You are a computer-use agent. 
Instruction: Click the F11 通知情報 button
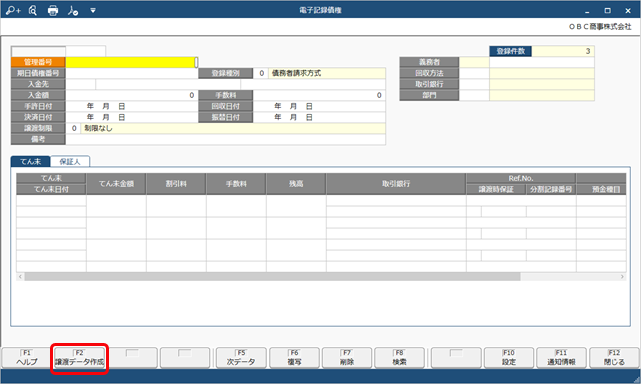(561, 358)
